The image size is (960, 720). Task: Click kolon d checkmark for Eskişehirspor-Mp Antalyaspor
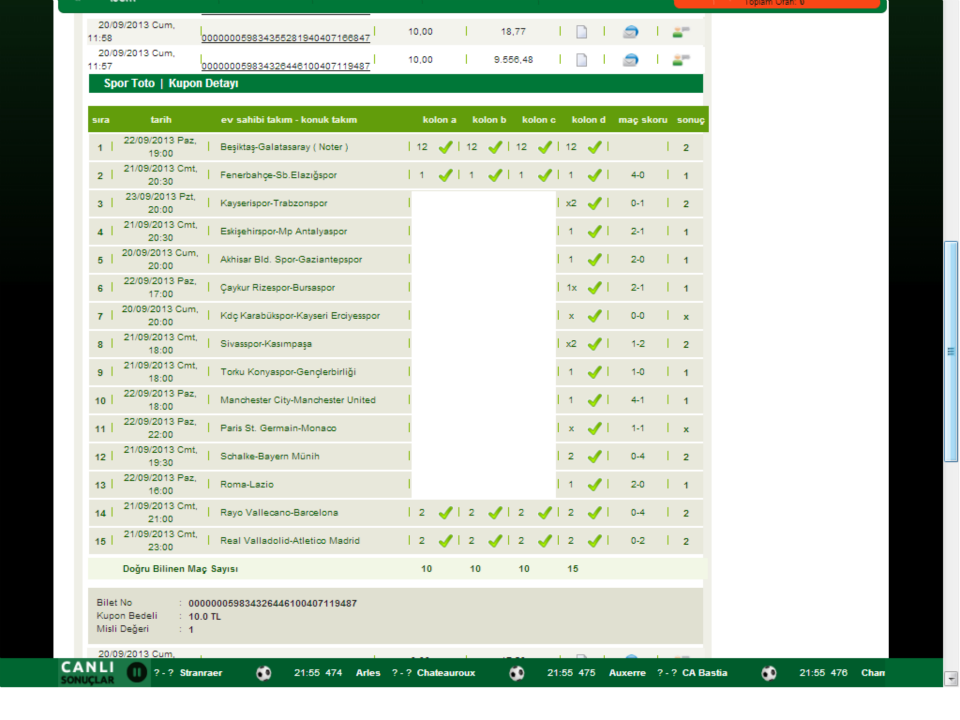594,231
